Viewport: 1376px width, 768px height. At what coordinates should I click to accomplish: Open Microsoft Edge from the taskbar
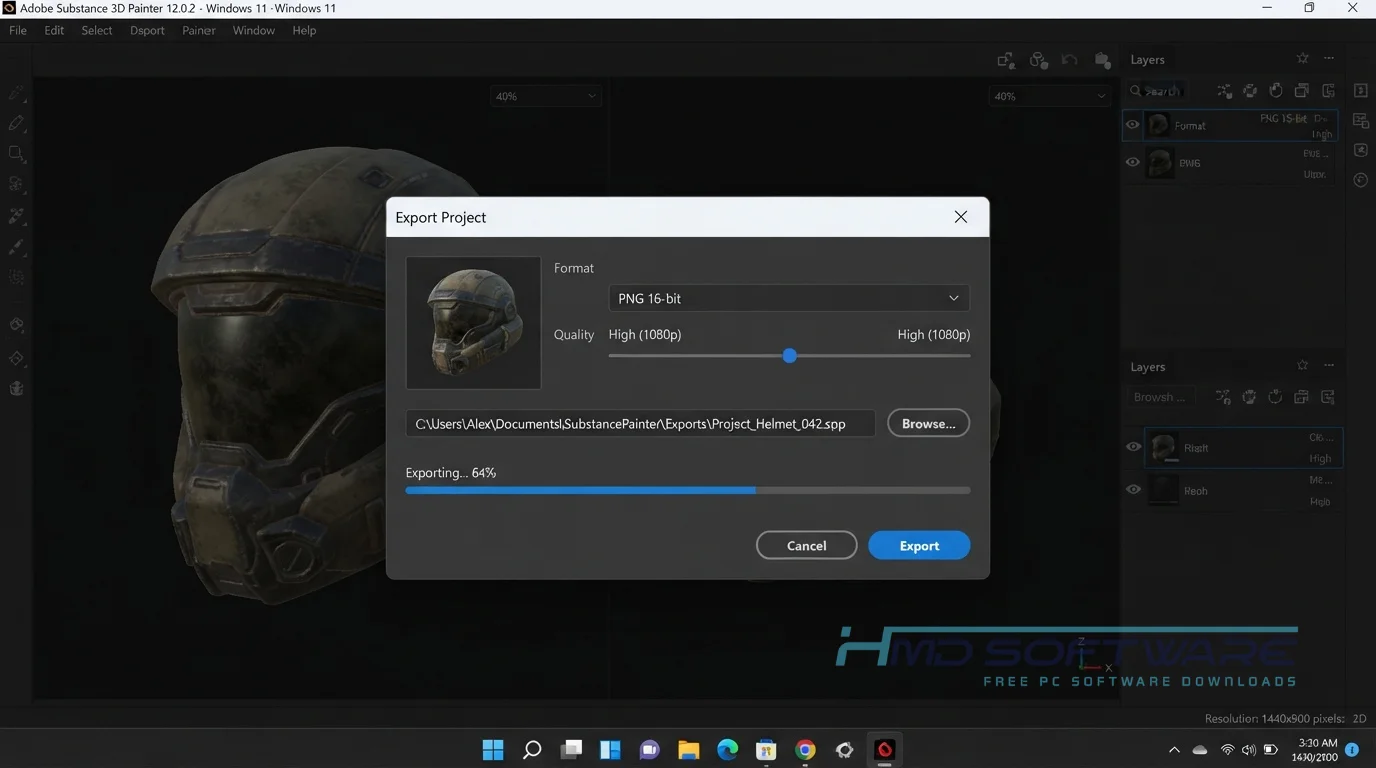(727, 750)
